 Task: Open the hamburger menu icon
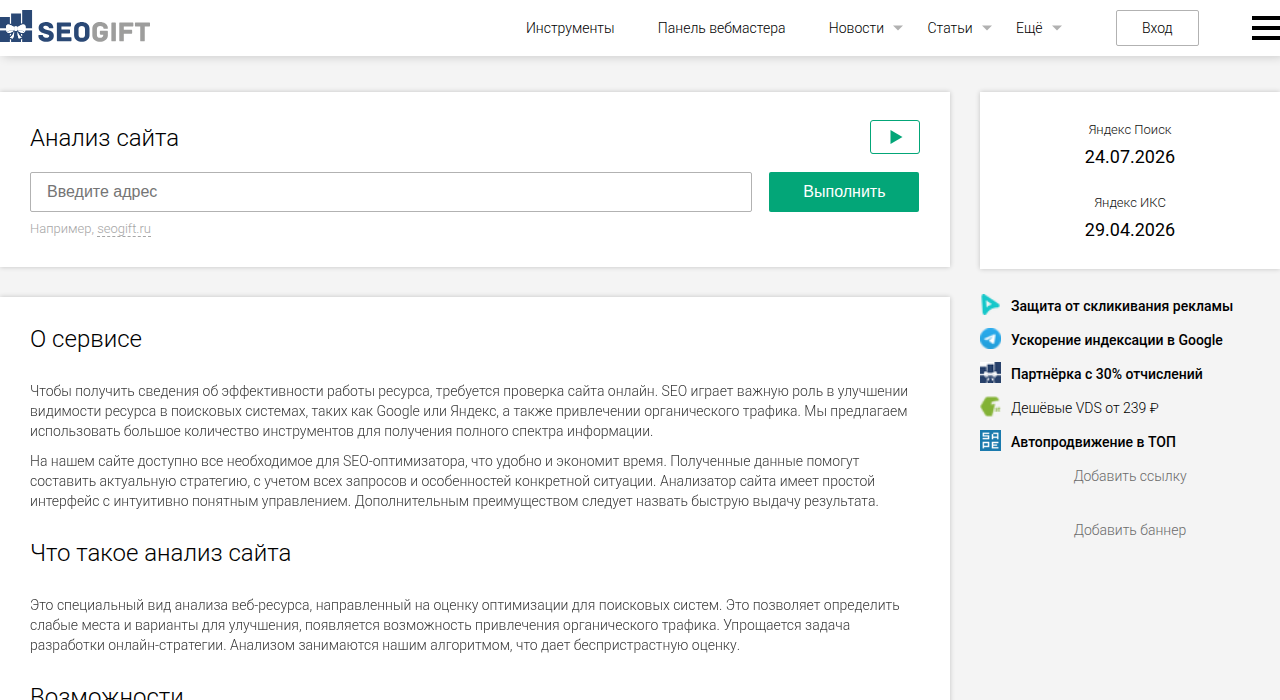1266,28
